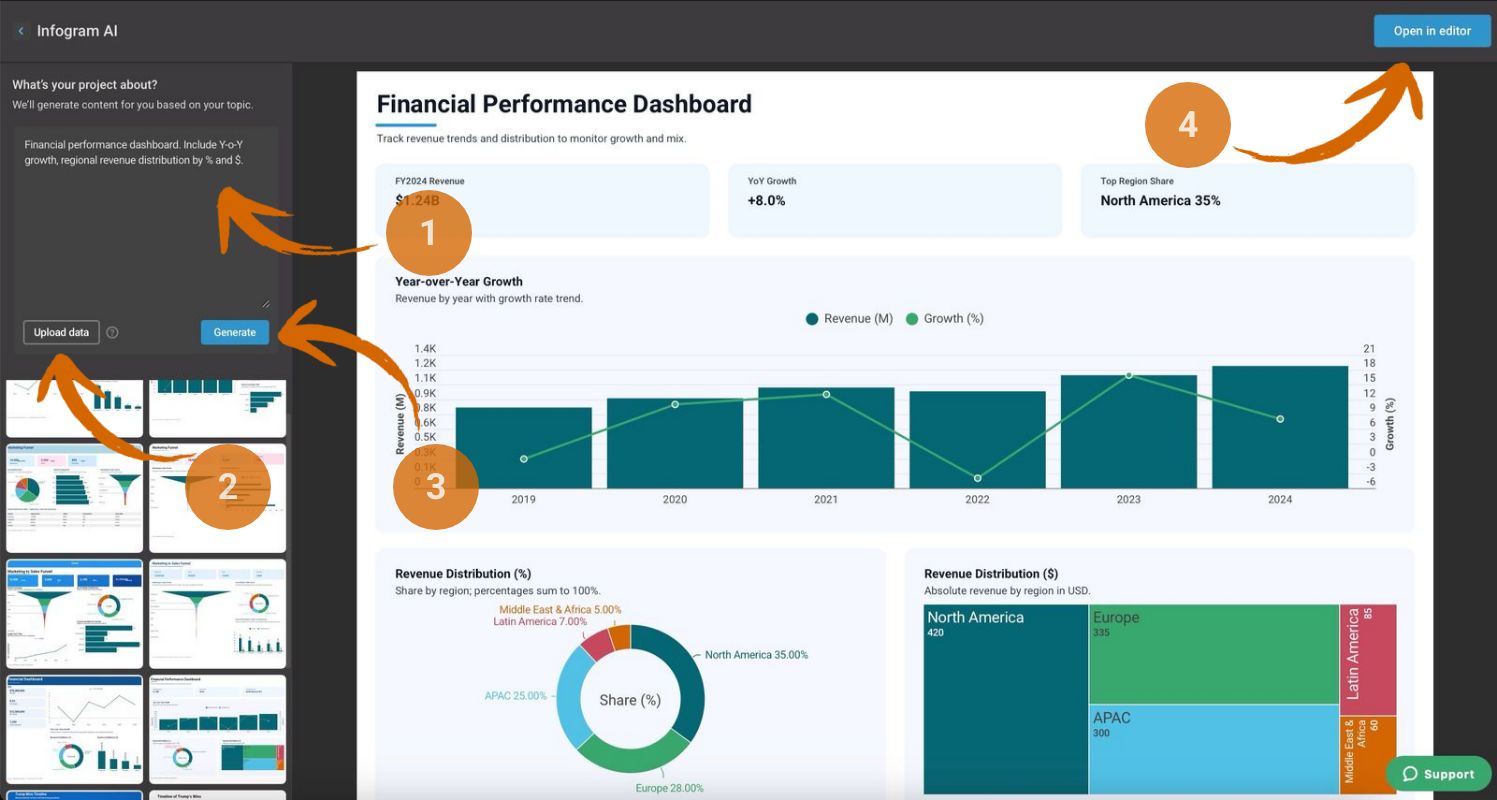Click the Upload data button
Image resolution: width=1497 pixels, height=800 pixels.
pyautogui.click(x=61, y=332)
